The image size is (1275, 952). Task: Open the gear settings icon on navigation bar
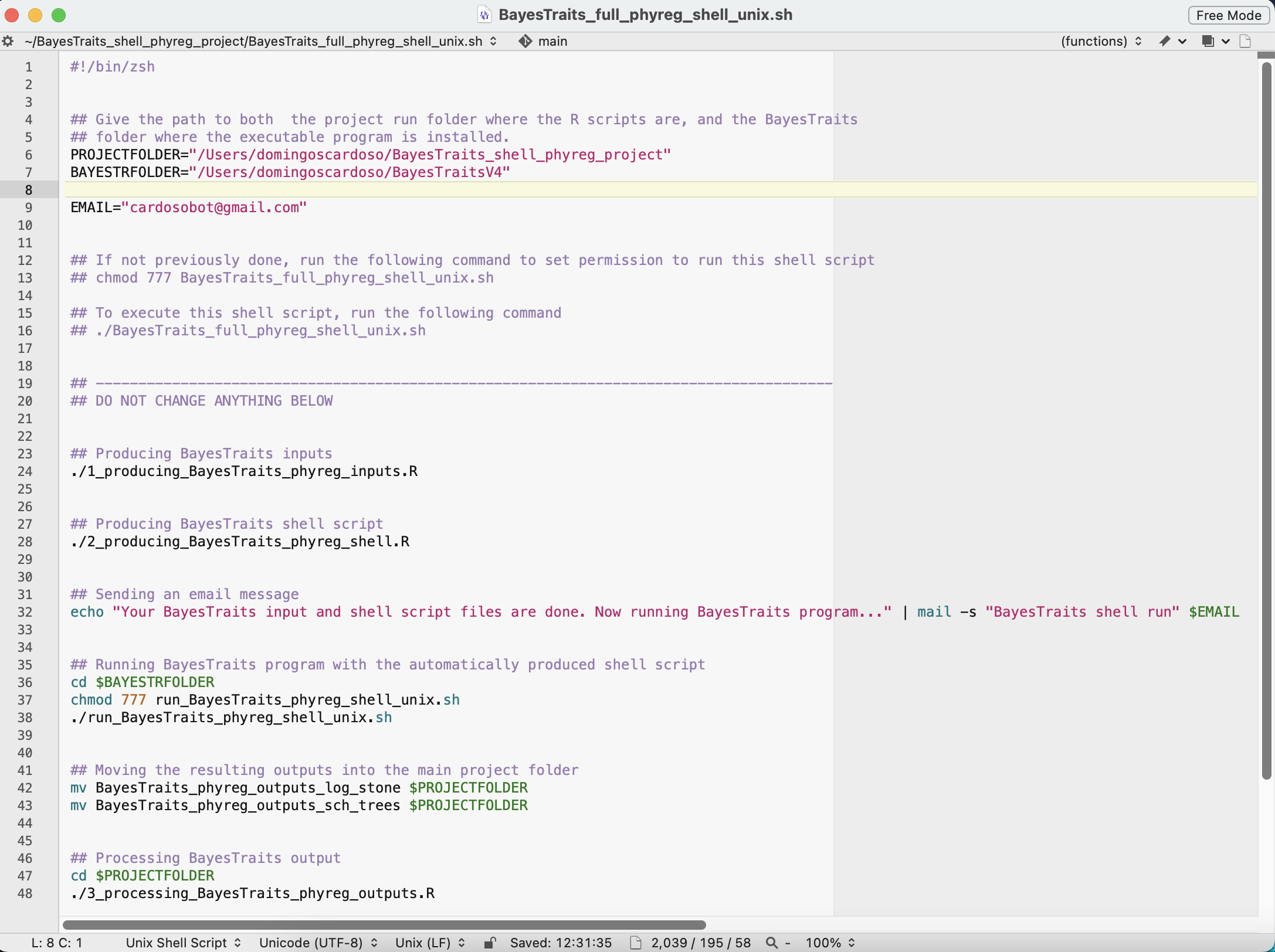8,41
